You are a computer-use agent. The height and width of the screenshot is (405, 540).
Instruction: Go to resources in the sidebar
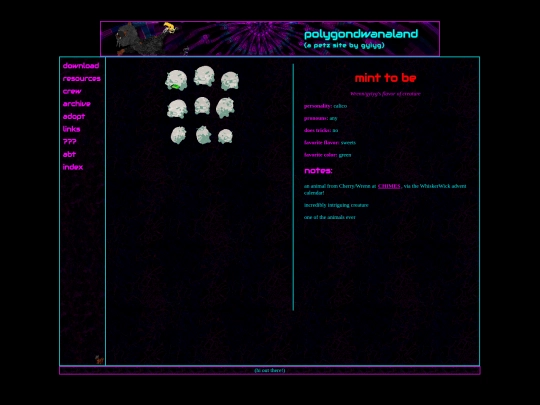(82, 79)
